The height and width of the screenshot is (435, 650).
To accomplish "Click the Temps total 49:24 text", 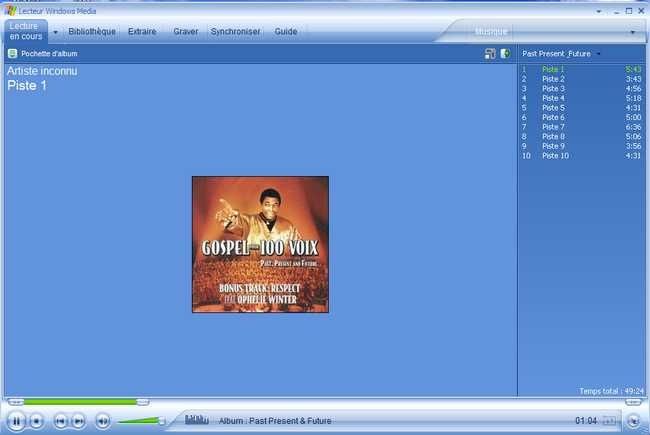I will click(x=611, y=391).
